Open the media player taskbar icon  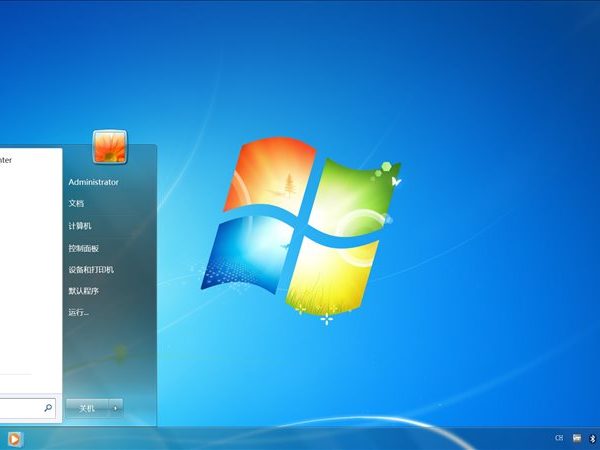[14, 439]
